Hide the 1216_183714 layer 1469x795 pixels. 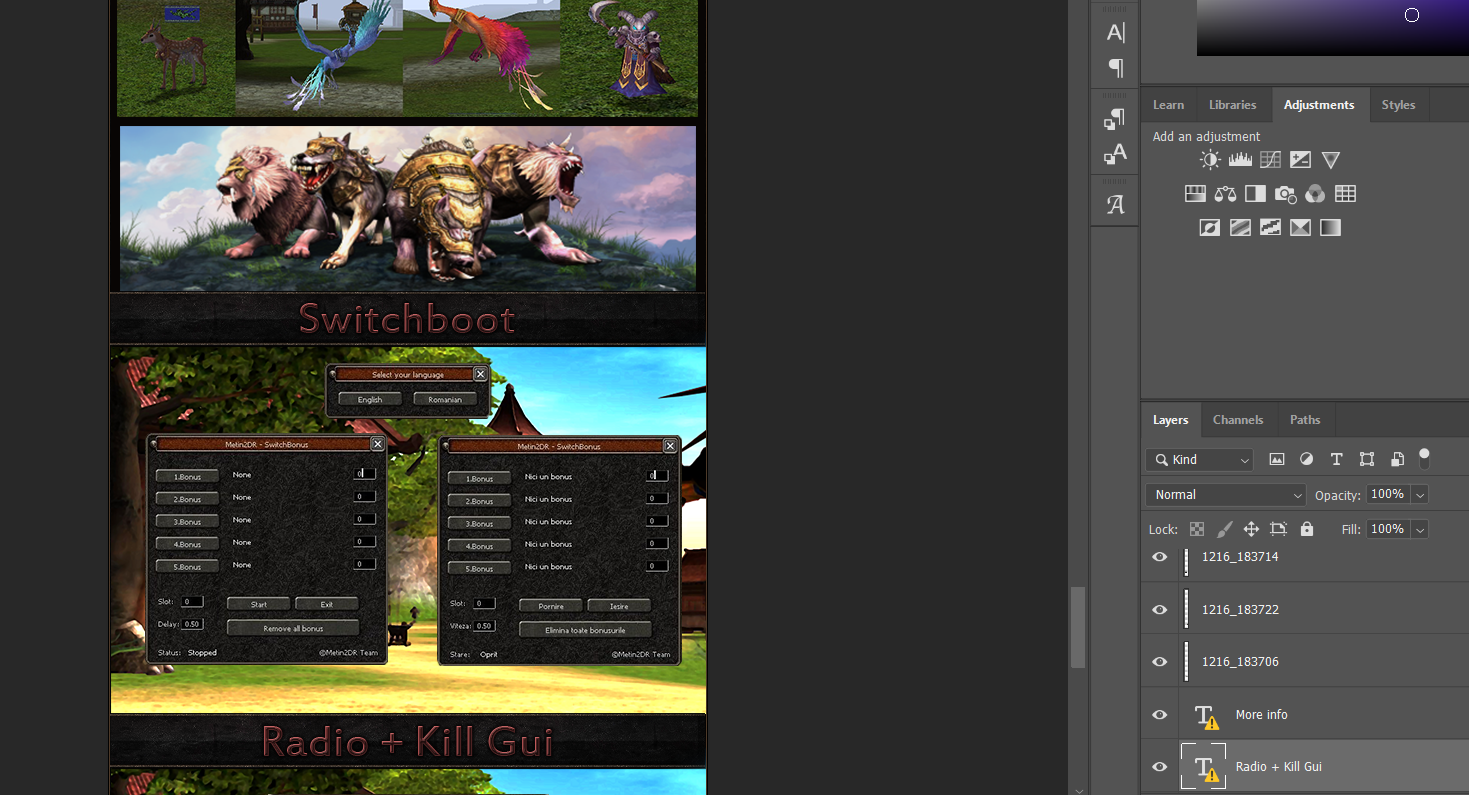(1160, 557)
